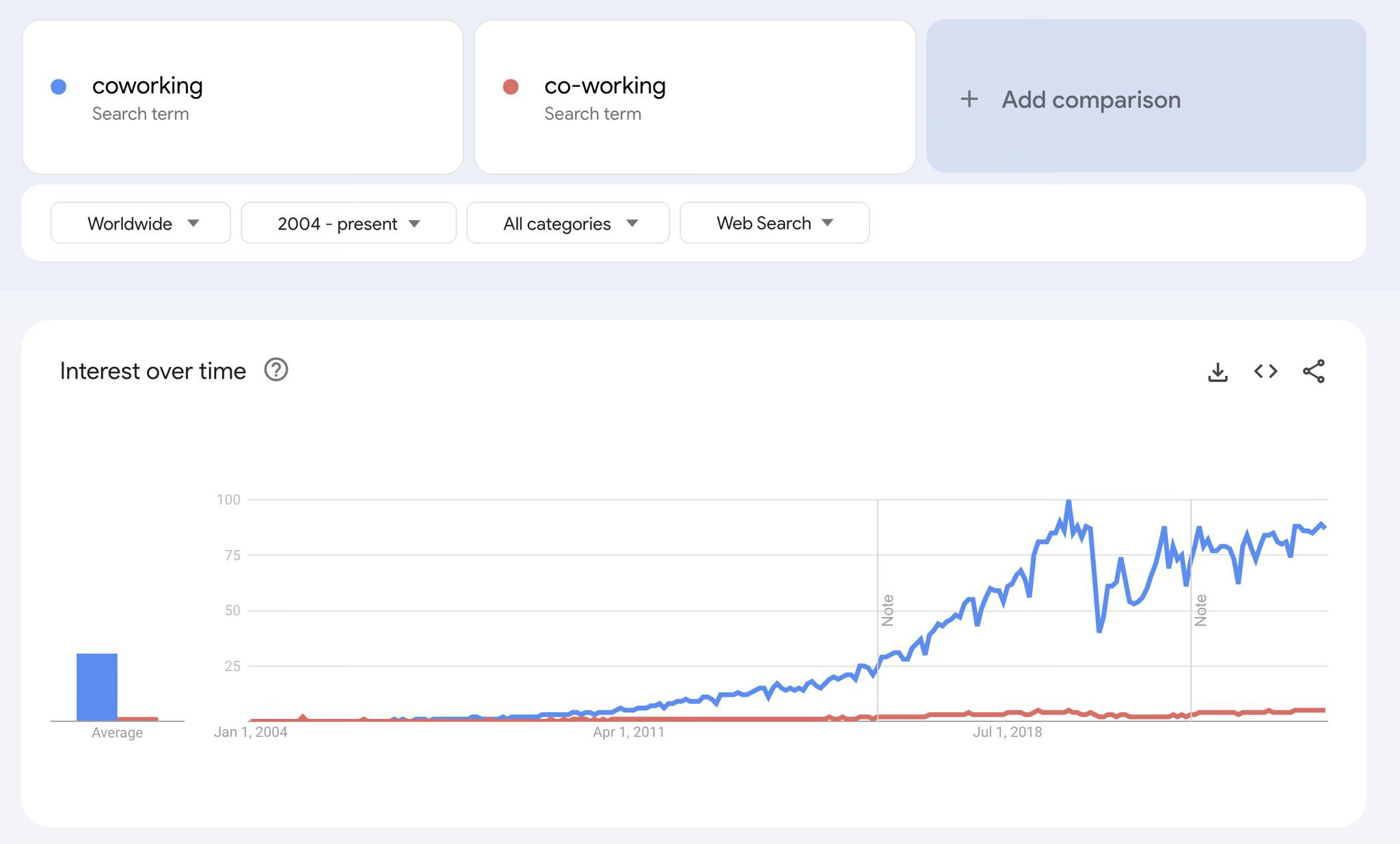Share the interest over time chart
Image resolution: width=1400 pixels, height=844 pixels.
click(x=1313, y=371)
